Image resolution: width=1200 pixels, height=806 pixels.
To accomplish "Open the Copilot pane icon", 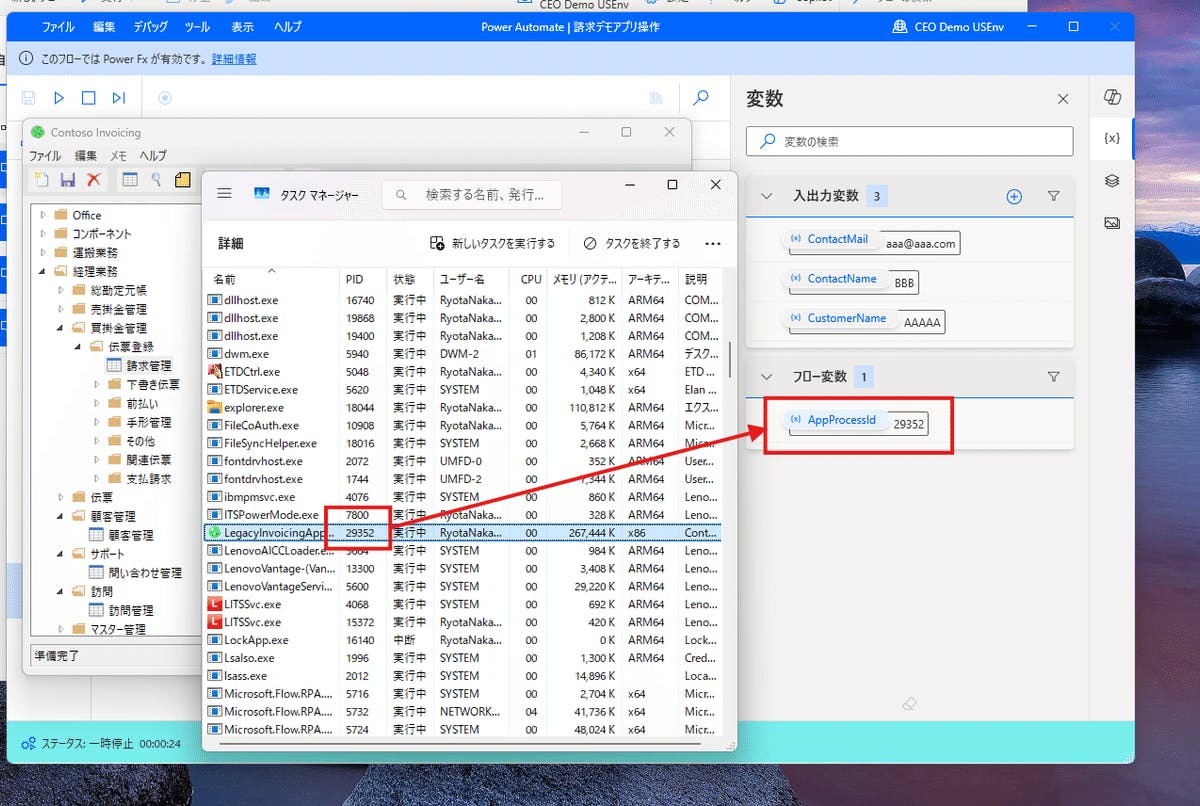I will [1111, 97].
